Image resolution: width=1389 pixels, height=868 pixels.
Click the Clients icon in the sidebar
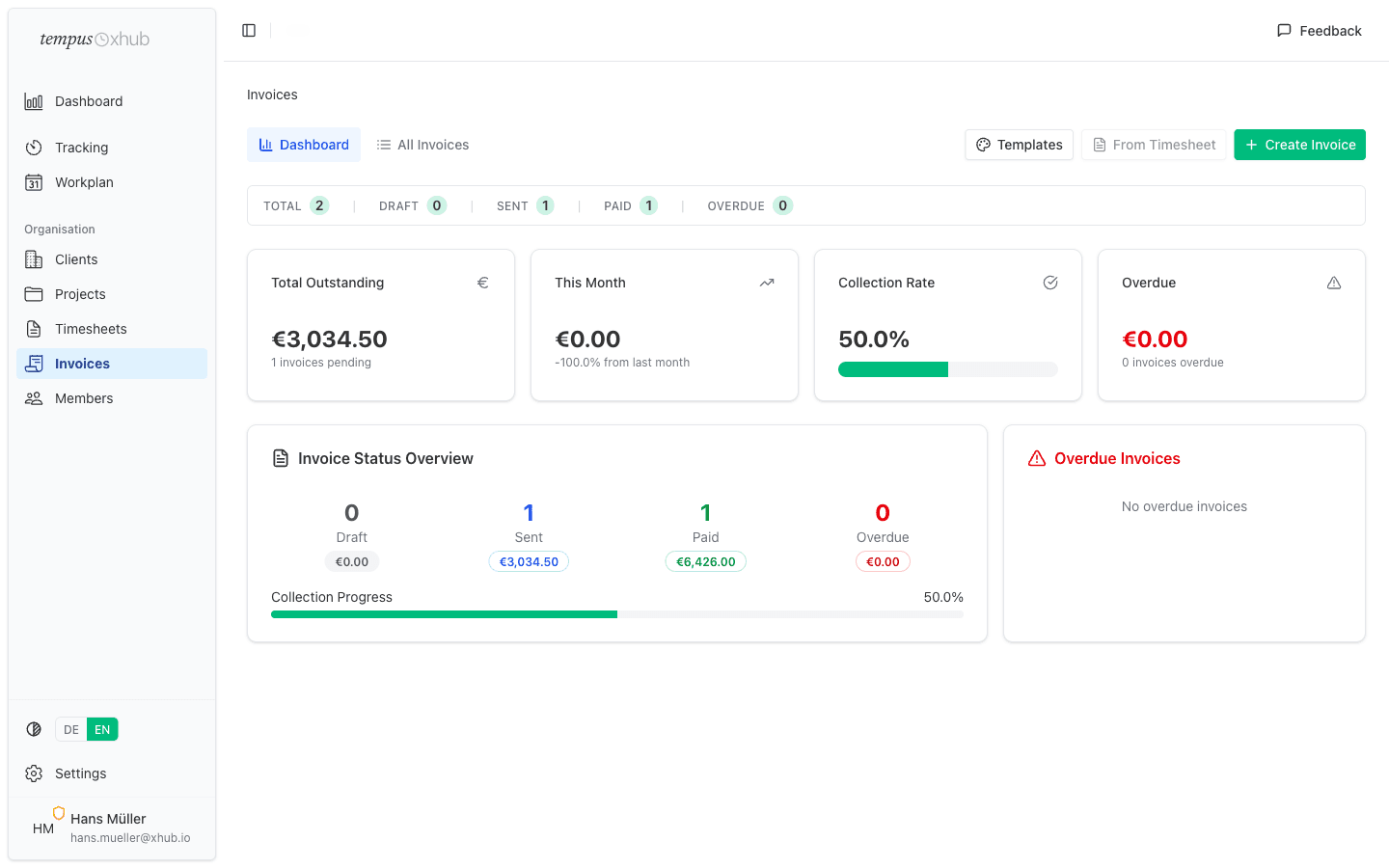34,258
